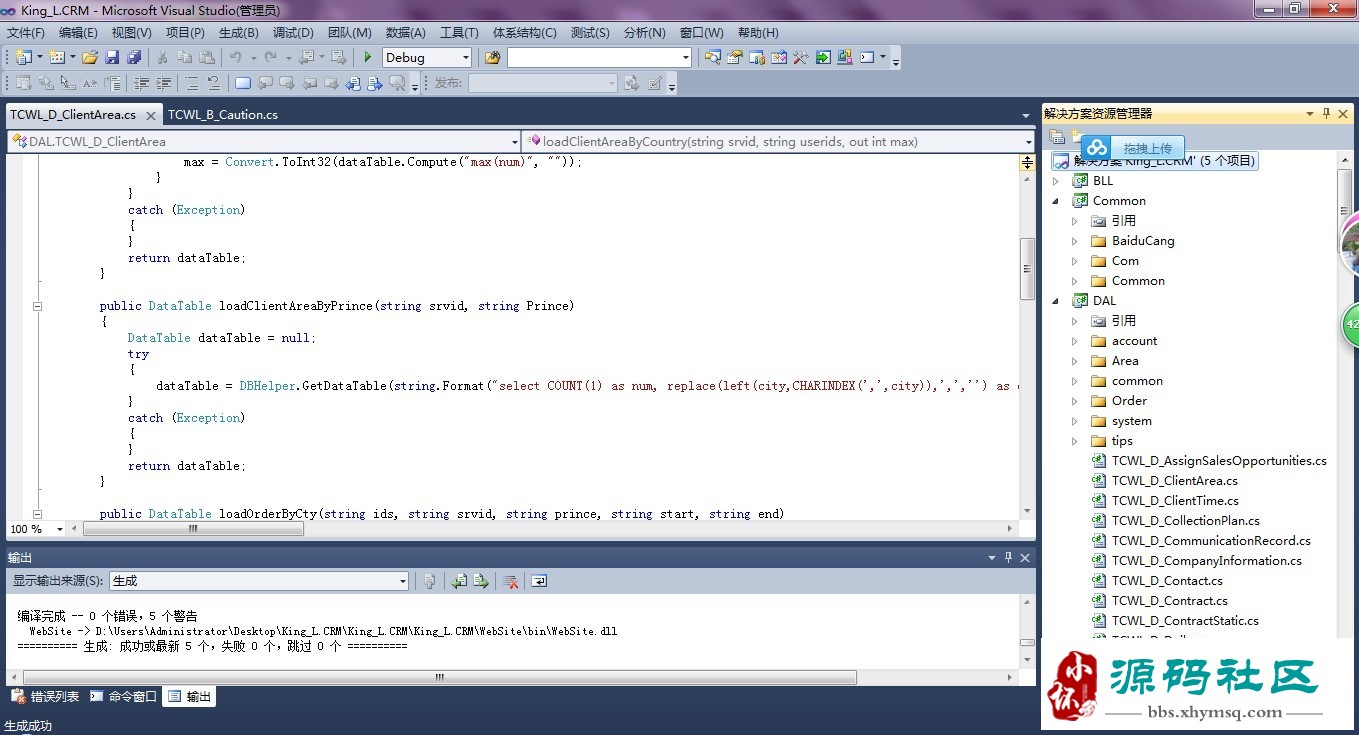
Task: Collapse the DAL project node
Action: pyautogui.click(x=1056, y=301)
